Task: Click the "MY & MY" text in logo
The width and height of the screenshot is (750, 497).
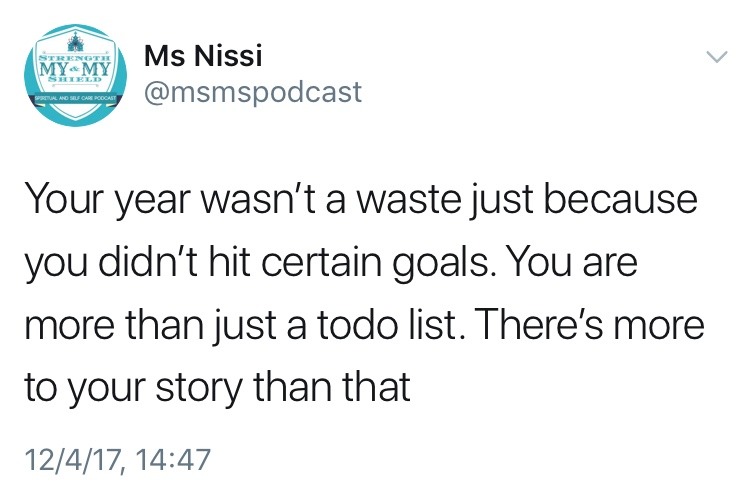Action: point(71,71)
